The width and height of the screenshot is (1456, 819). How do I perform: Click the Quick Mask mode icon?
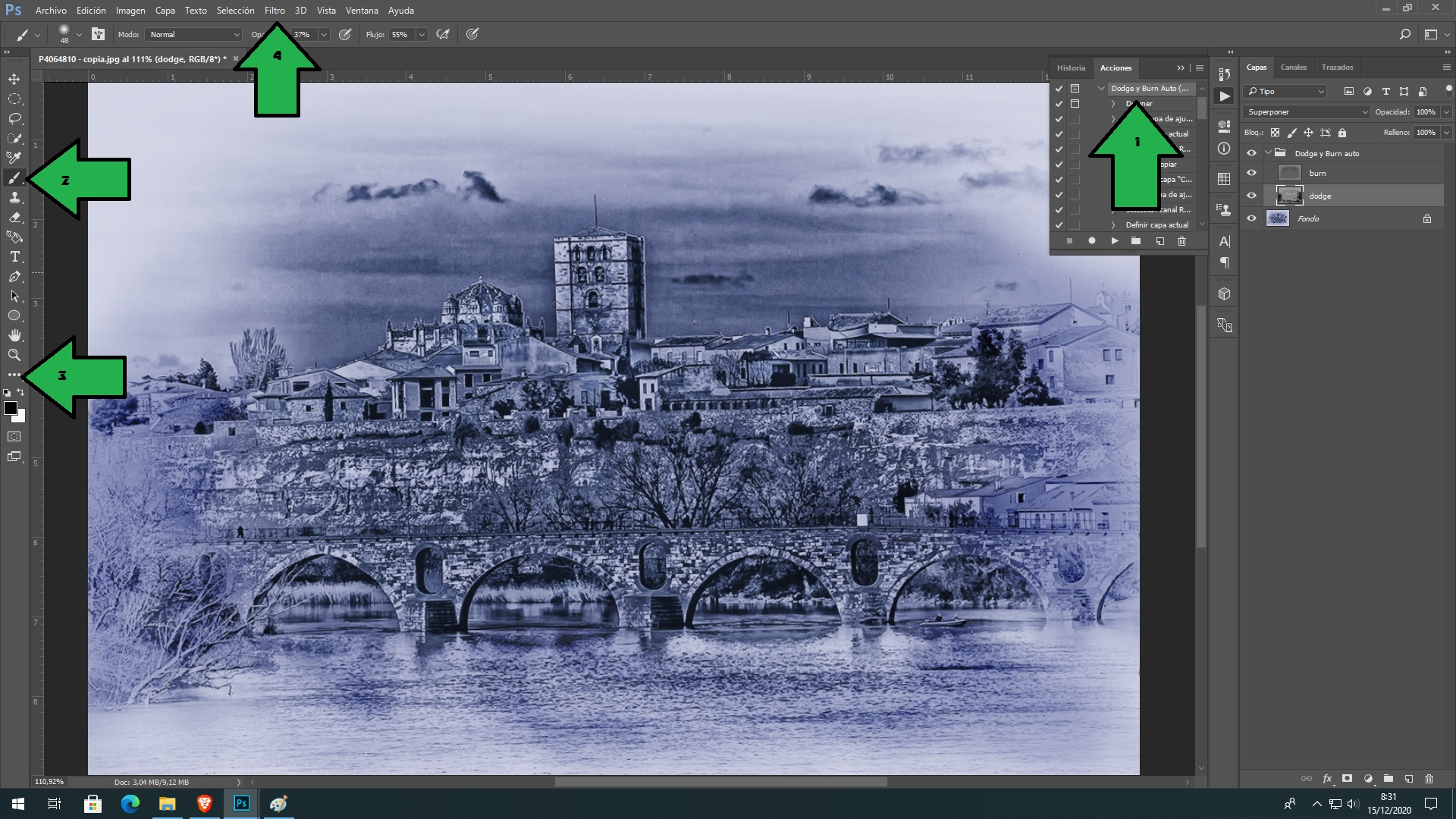click(x=14, y=437)
